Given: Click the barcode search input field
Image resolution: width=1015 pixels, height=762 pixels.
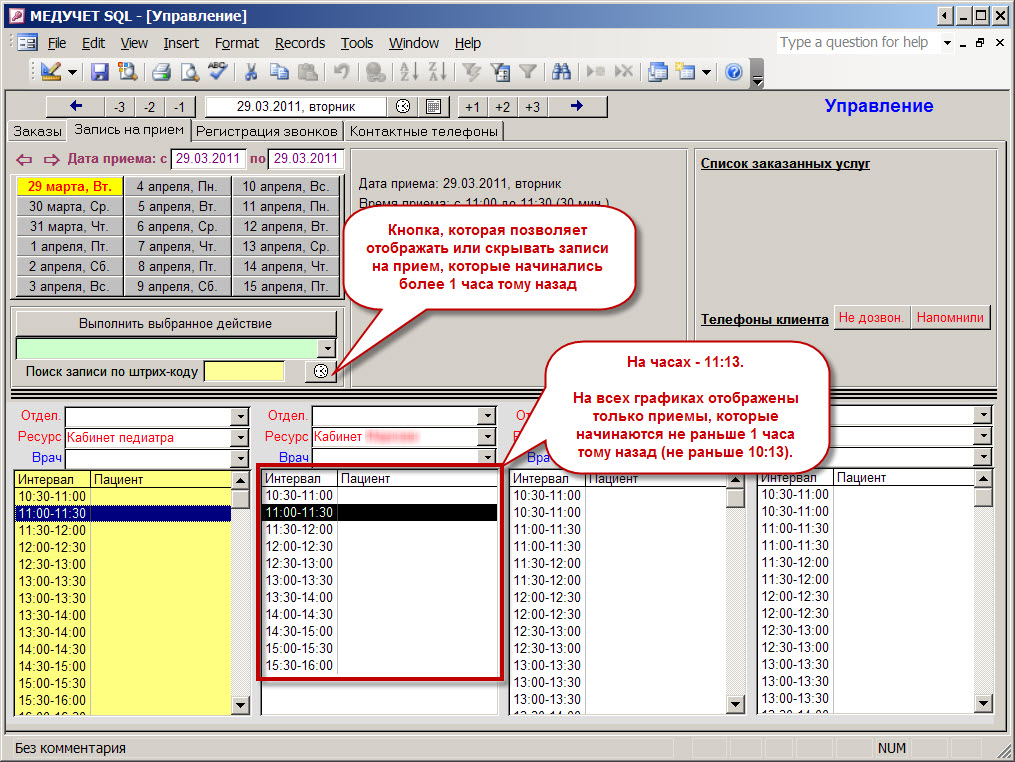Looking at the screenshot, I should [244, 371].
